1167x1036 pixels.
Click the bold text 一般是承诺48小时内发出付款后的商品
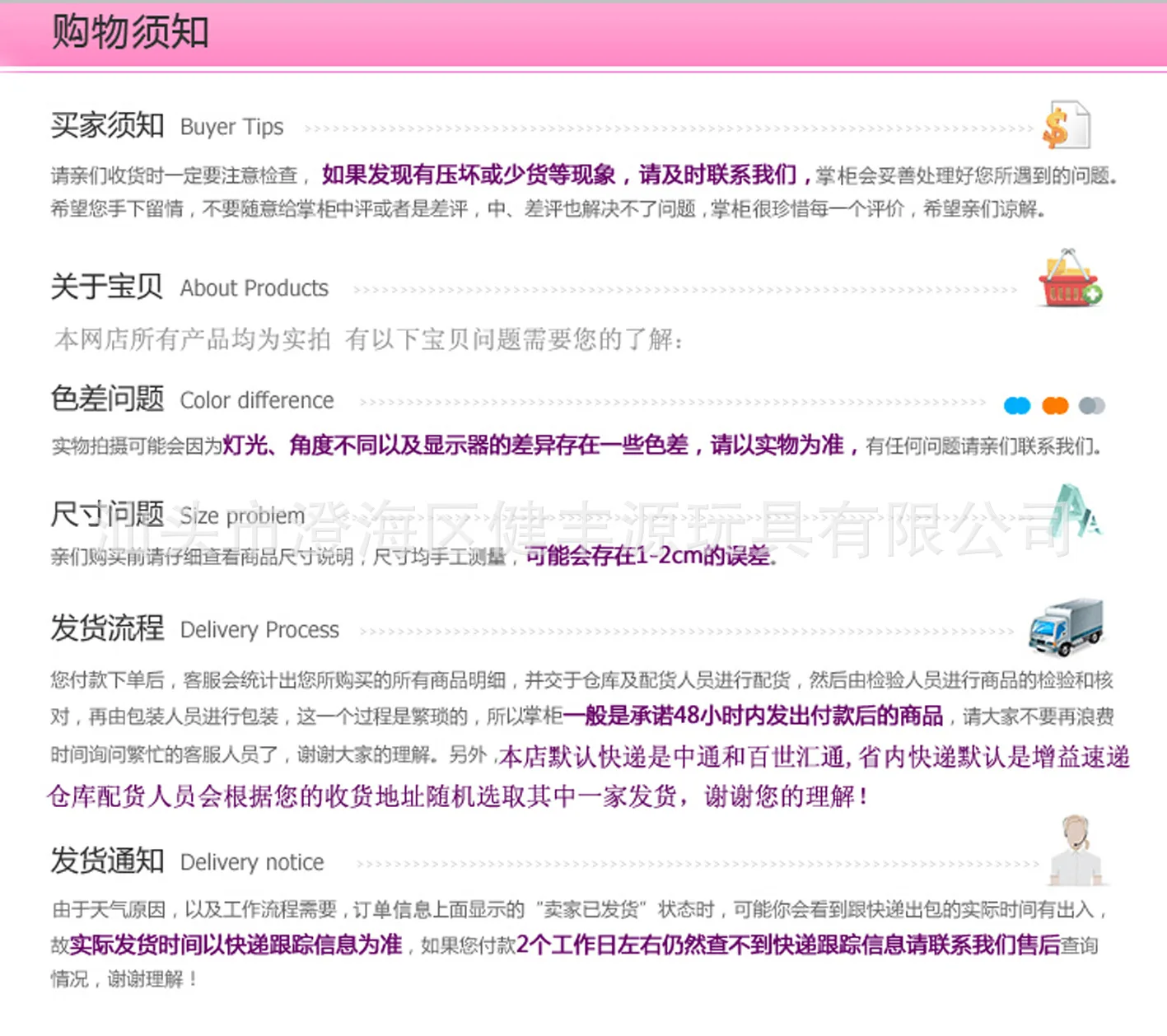click(754, 715)
